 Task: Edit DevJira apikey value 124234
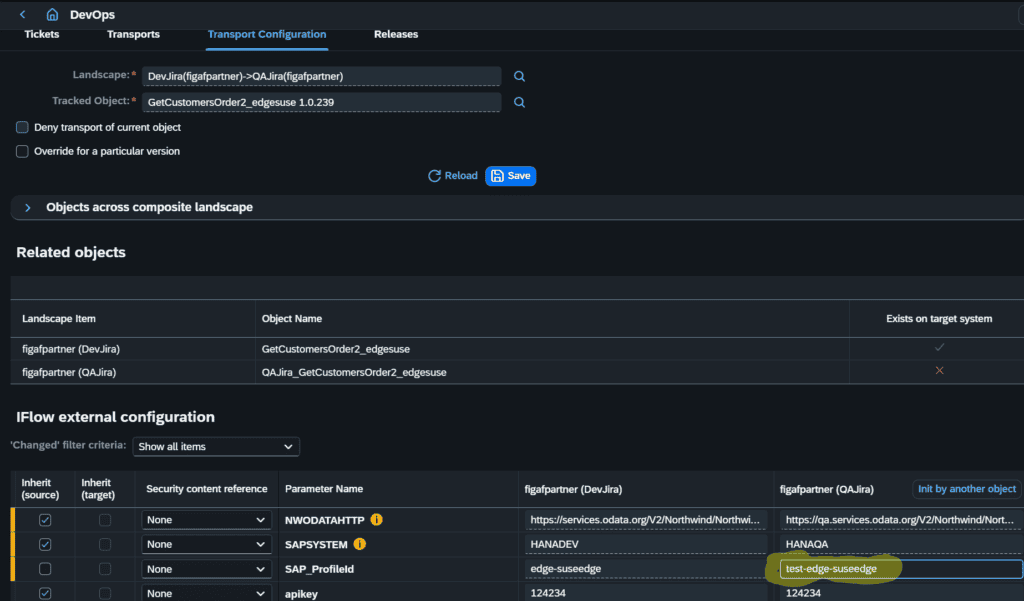coord(646,593)
